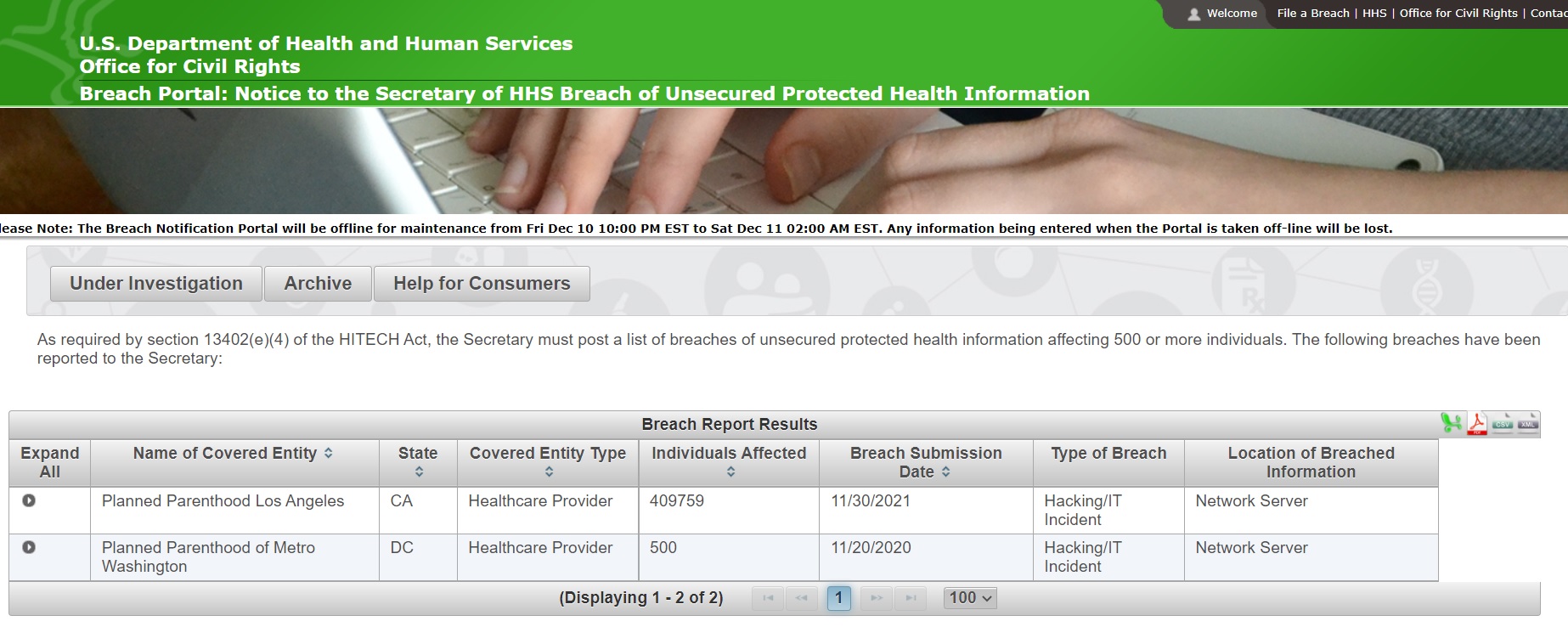Click the Welcome text in header
This screenshot has height=627, width=1568.
click(x=1232, y=14)
